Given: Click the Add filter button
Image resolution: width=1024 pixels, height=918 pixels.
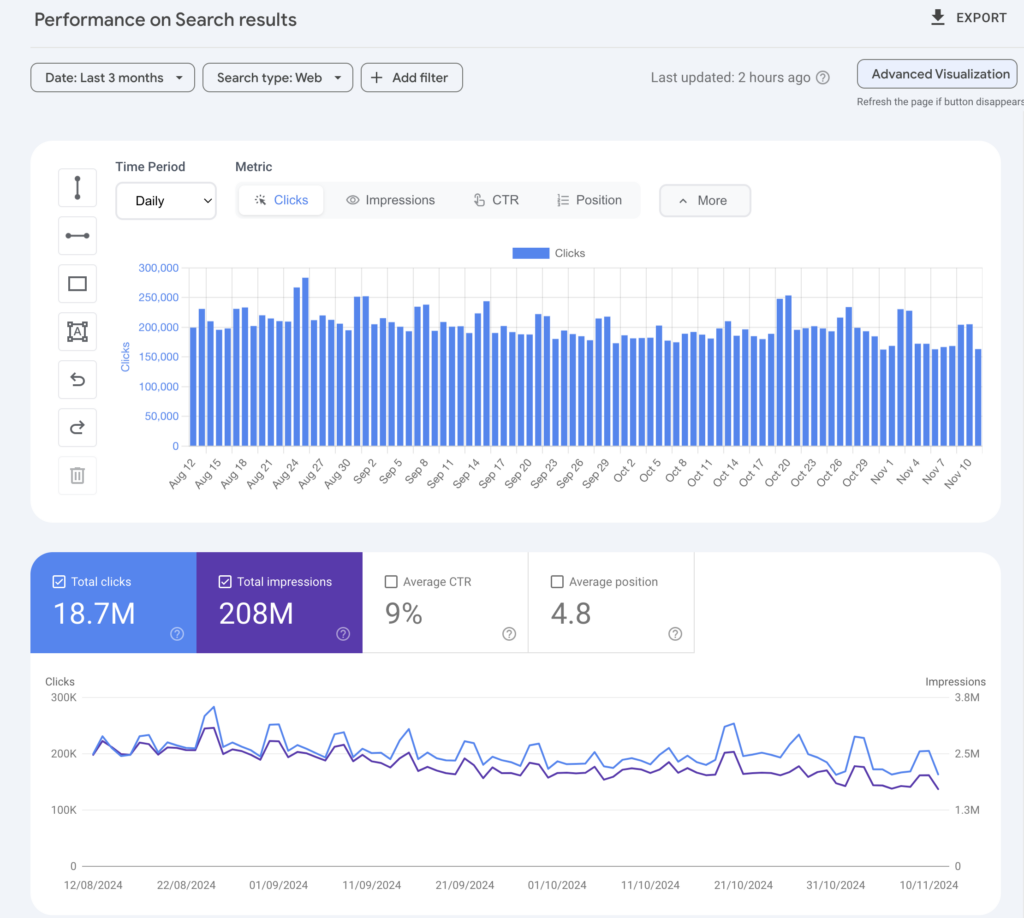Looking at the screenshot, I should pos(411,78).
